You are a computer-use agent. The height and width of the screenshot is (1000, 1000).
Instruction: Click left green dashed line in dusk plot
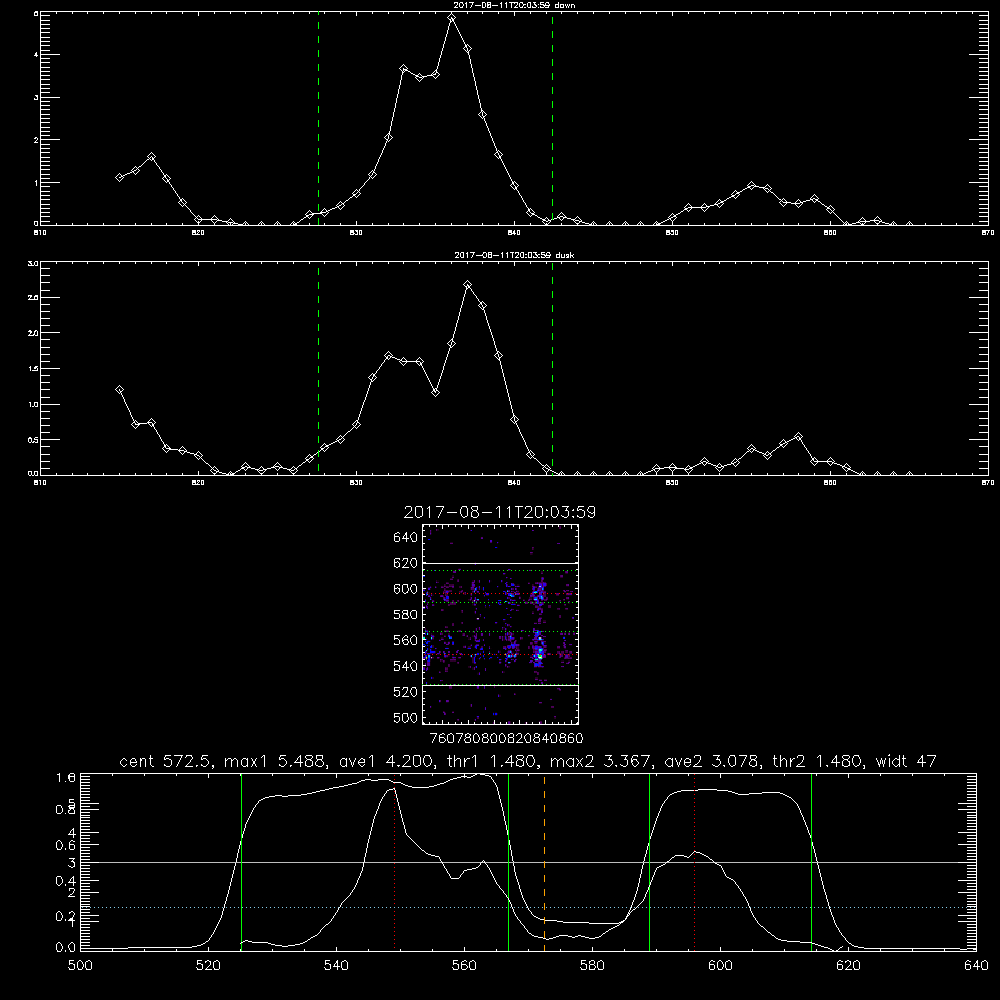pos(318,369)
